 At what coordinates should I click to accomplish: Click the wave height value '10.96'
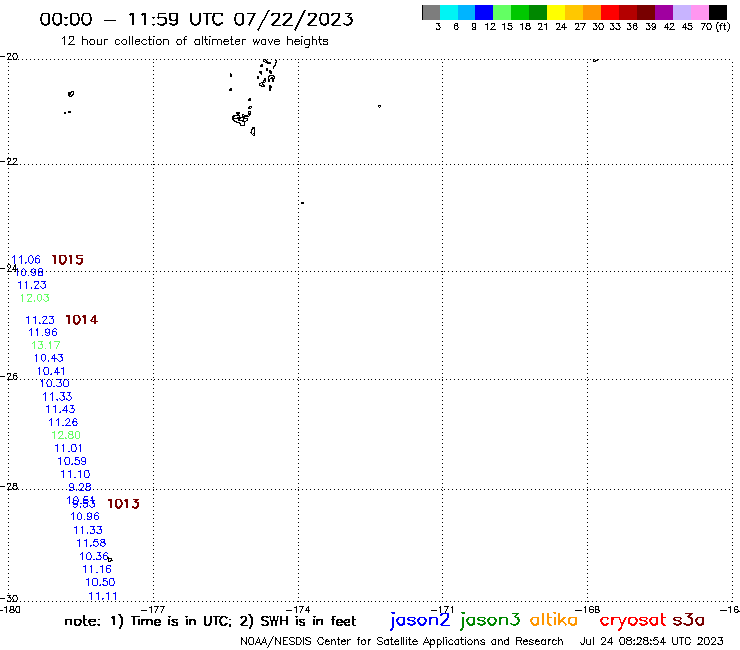pos(85,516)
